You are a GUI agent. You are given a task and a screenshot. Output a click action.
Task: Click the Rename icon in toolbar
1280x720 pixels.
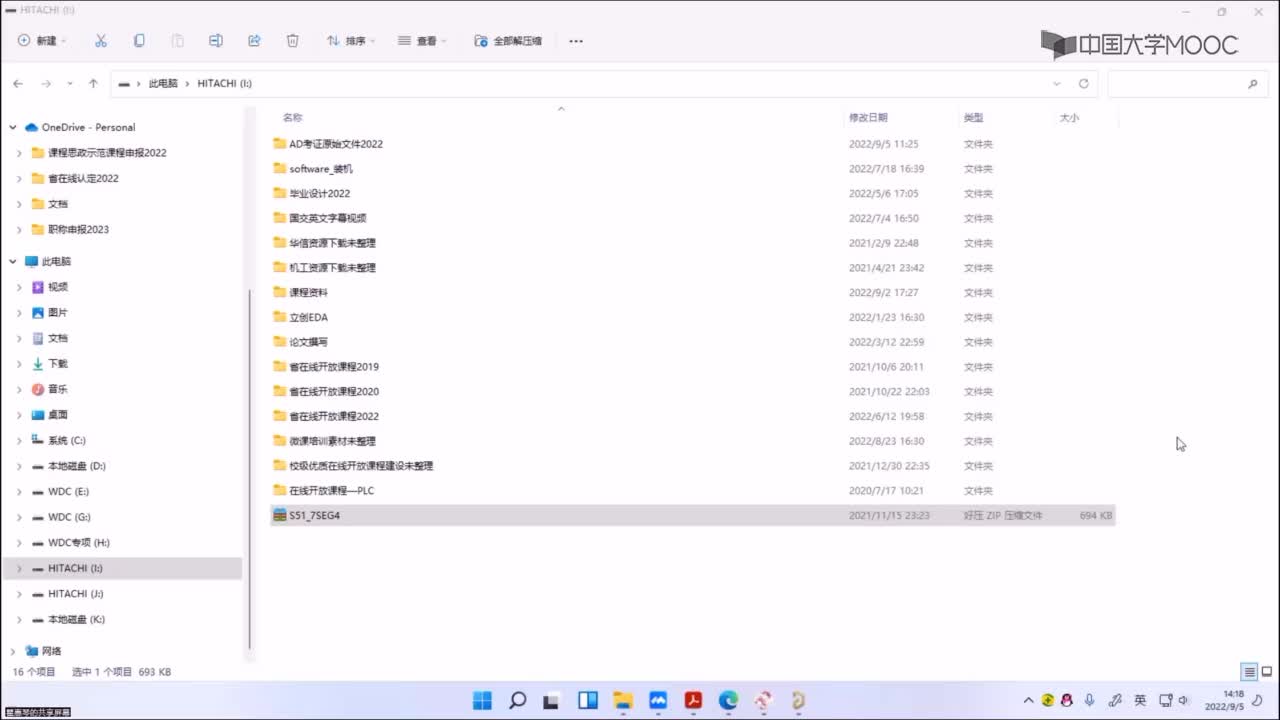(x=216, y=41)
